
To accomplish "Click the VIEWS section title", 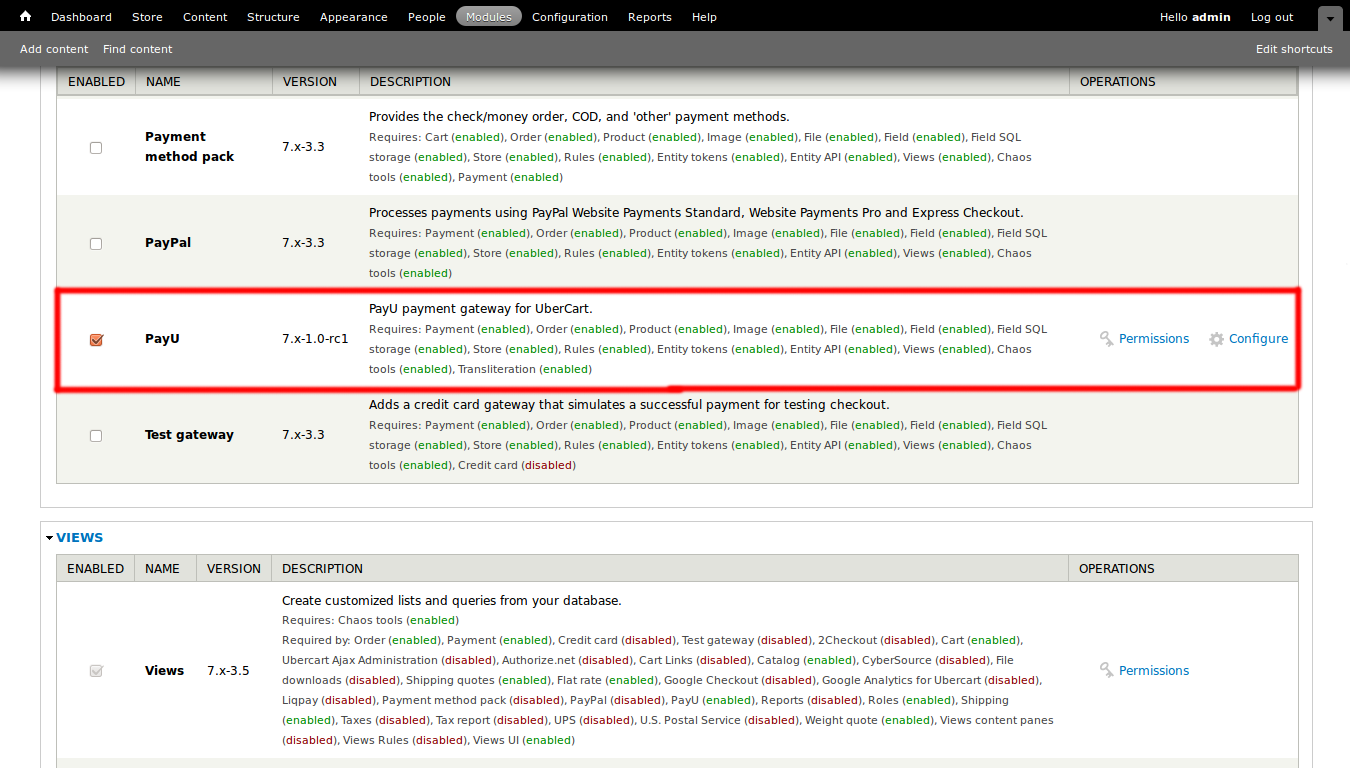I will pyautogui.click(x=80, y=538).
